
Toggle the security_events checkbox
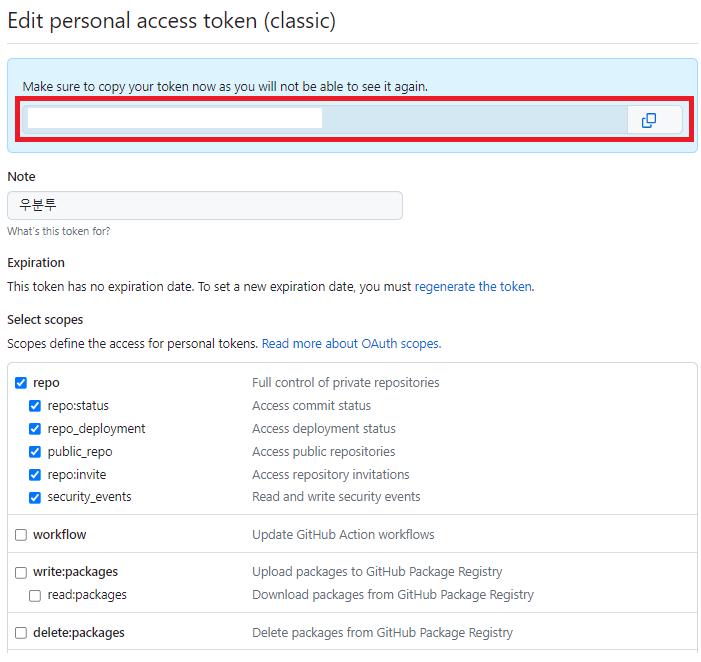pyautogui.click(x=35, y=498)
